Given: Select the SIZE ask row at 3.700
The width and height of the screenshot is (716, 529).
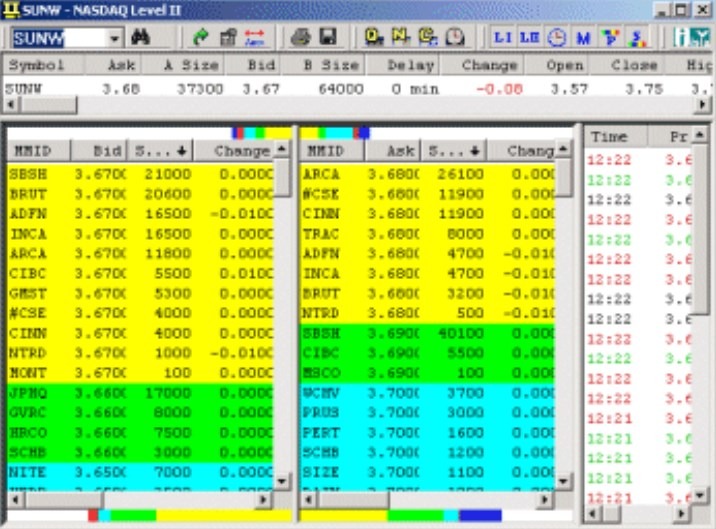Looking at the screenshot, I should [427, 472].
